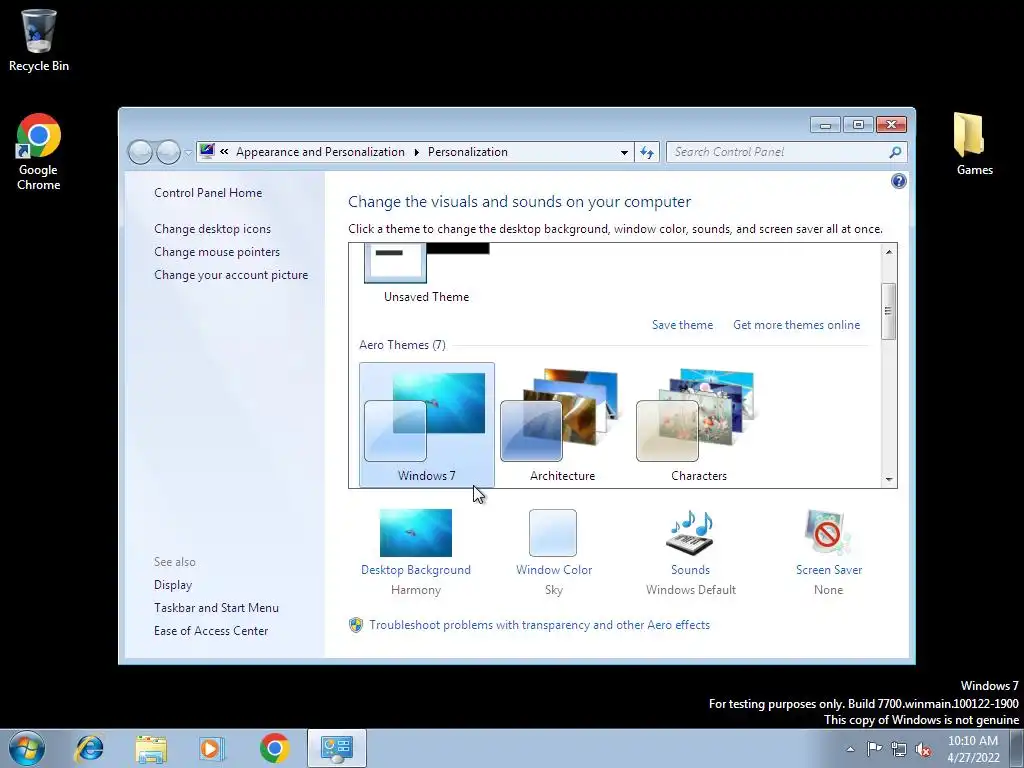Click the breadcrumb double chevron

point(224,152)
